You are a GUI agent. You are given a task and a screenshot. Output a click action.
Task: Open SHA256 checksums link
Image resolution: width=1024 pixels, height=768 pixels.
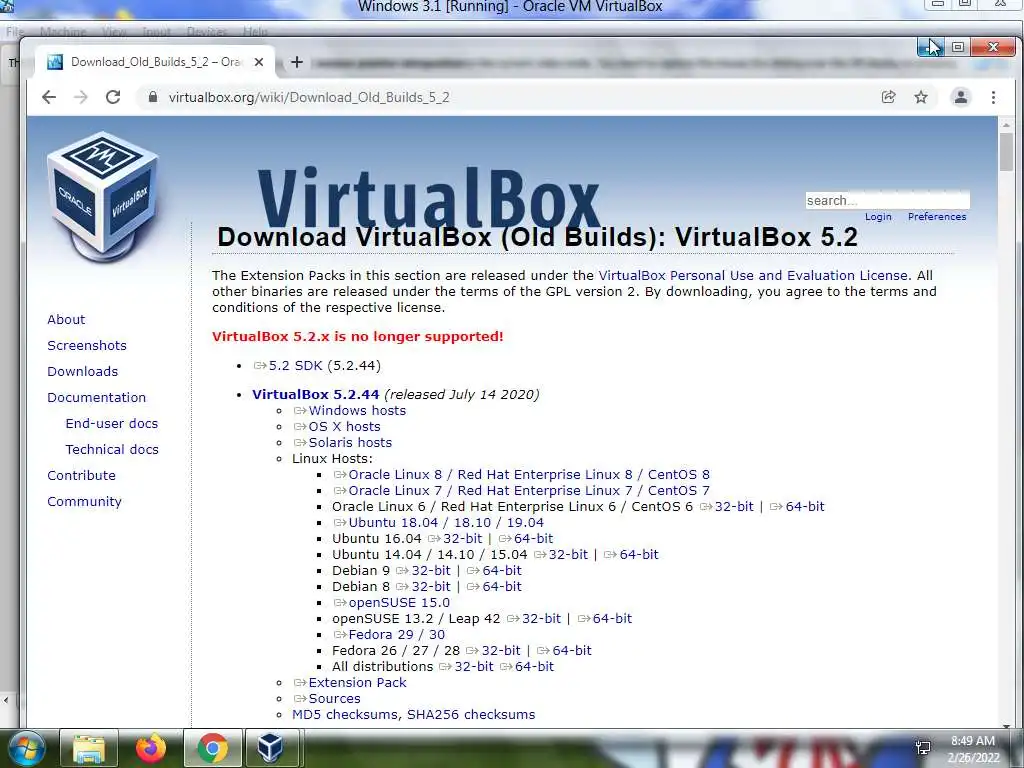click(x=471, y=714)
